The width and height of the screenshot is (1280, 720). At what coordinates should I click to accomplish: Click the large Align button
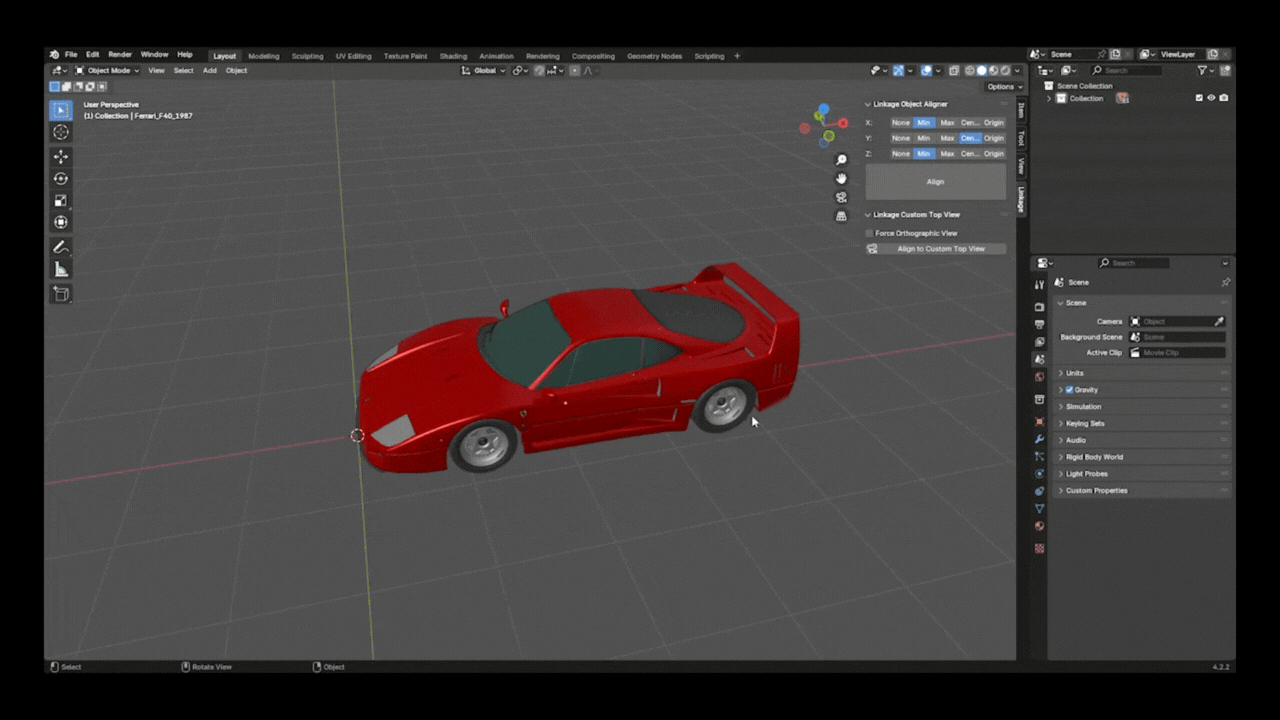click(x=935, y=182)
